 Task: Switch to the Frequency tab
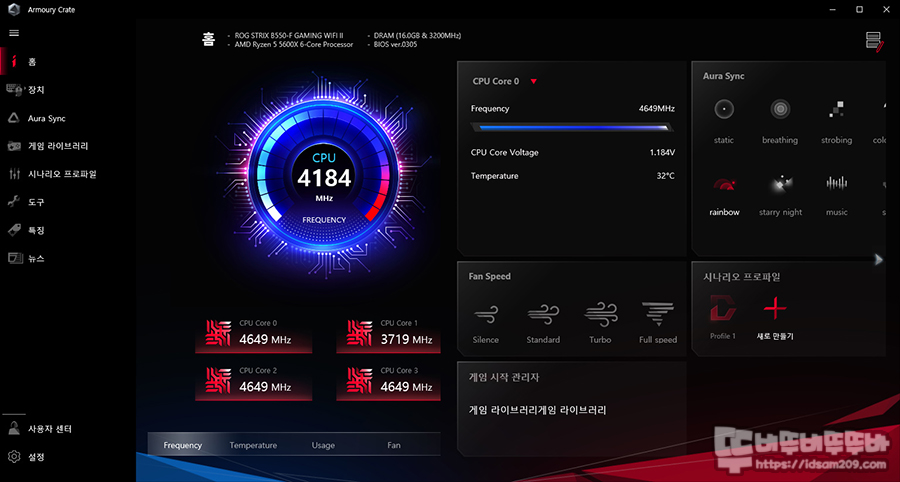(183, 445)
